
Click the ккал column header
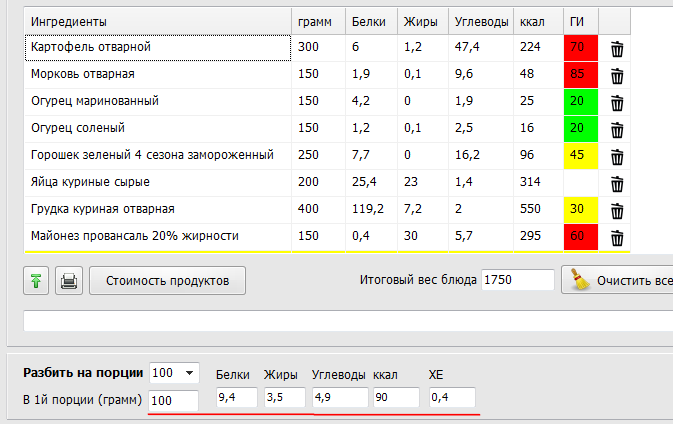[538, 21]
